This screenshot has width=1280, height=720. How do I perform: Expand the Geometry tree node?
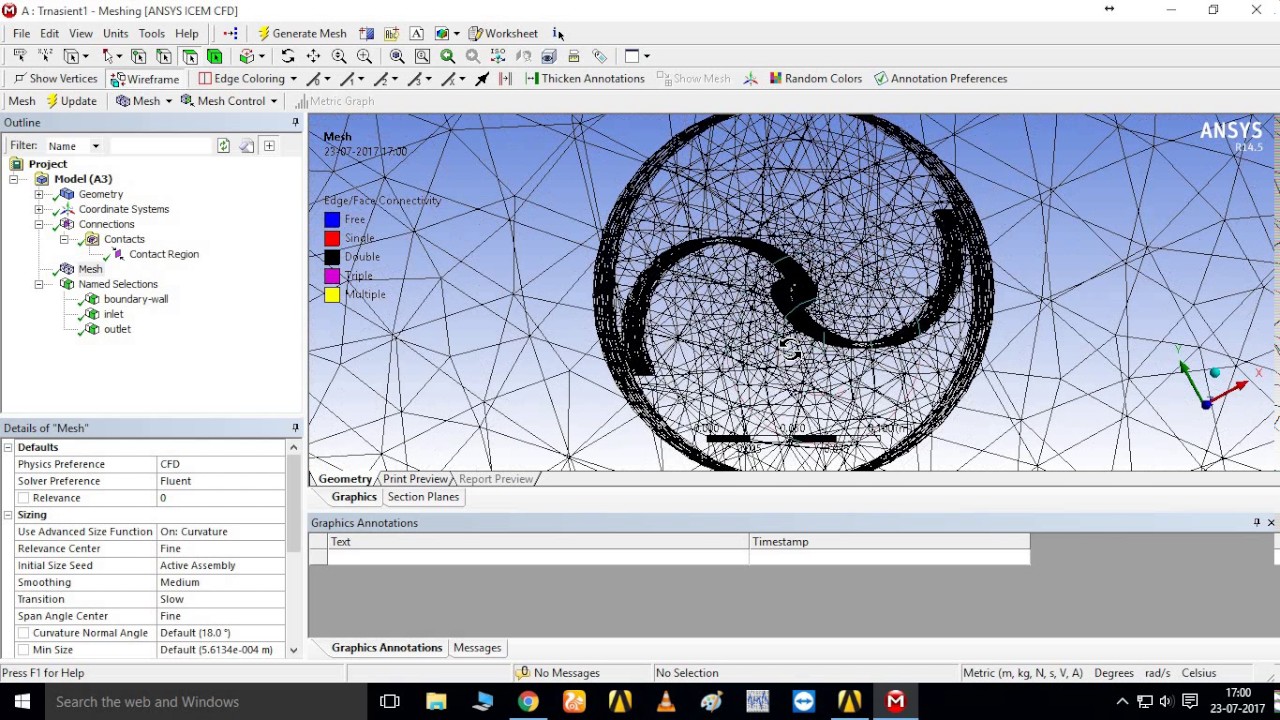39,194
